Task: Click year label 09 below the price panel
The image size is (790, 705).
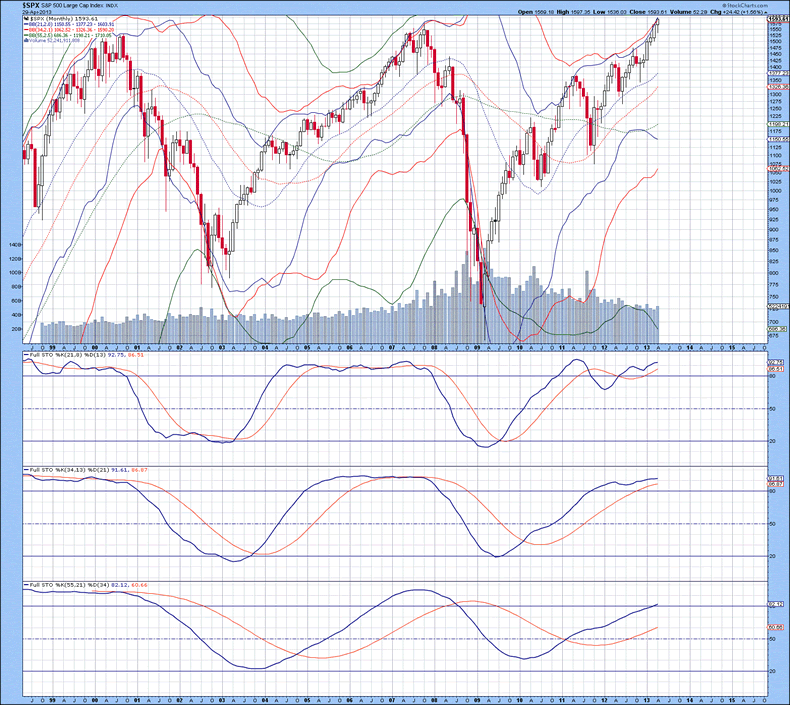Action: (x=478, y=347)
